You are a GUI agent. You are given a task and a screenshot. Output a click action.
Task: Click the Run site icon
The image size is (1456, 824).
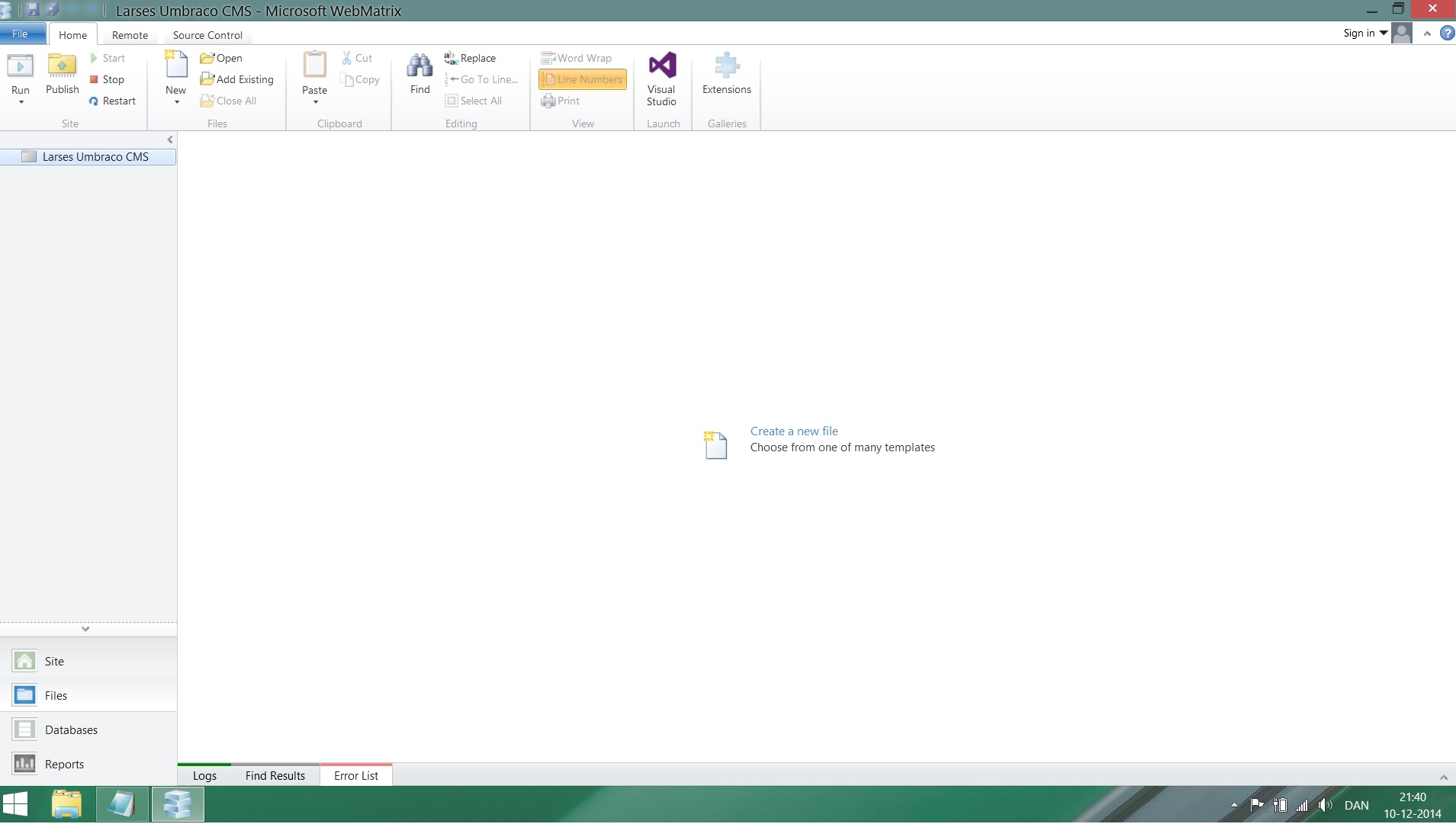[21, 66]
